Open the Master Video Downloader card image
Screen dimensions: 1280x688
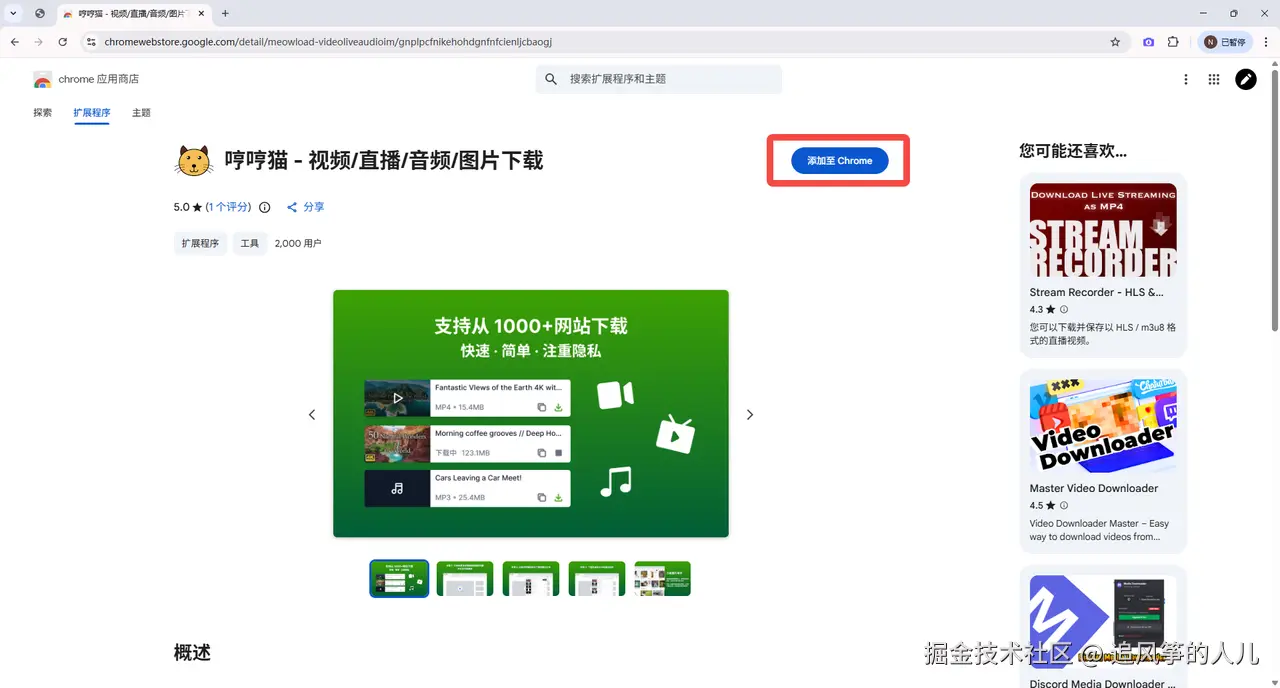tap(1103, 426)
